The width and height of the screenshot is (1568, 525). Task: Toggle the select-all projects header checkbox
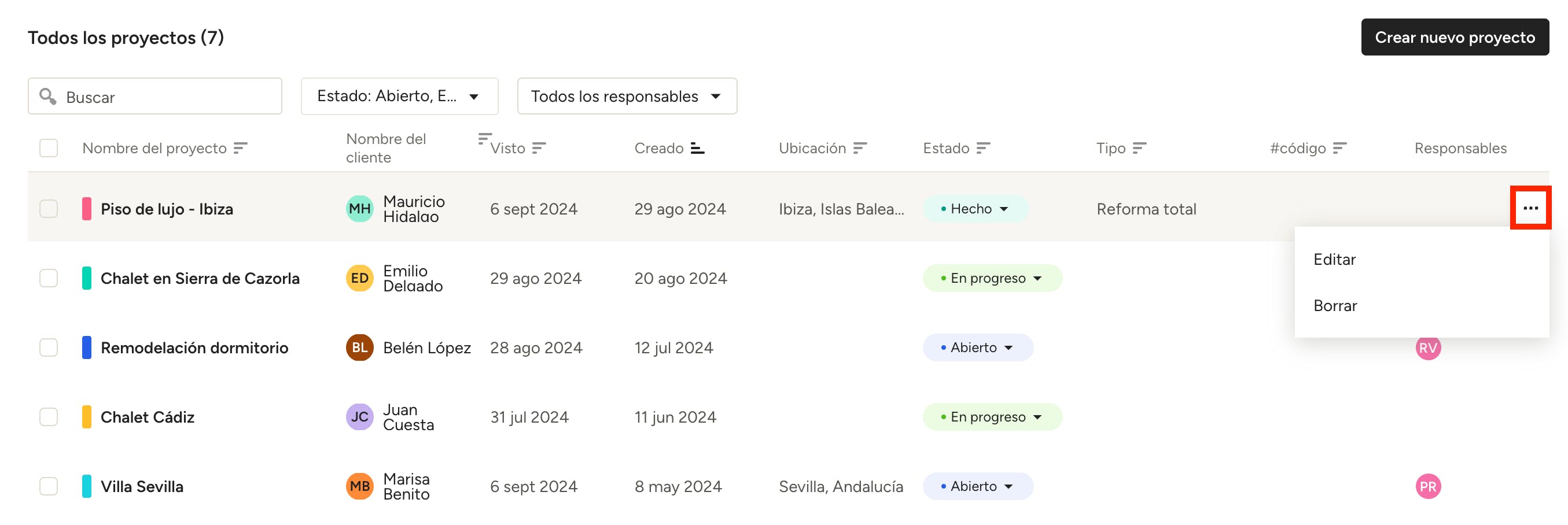tap(49, 148)
